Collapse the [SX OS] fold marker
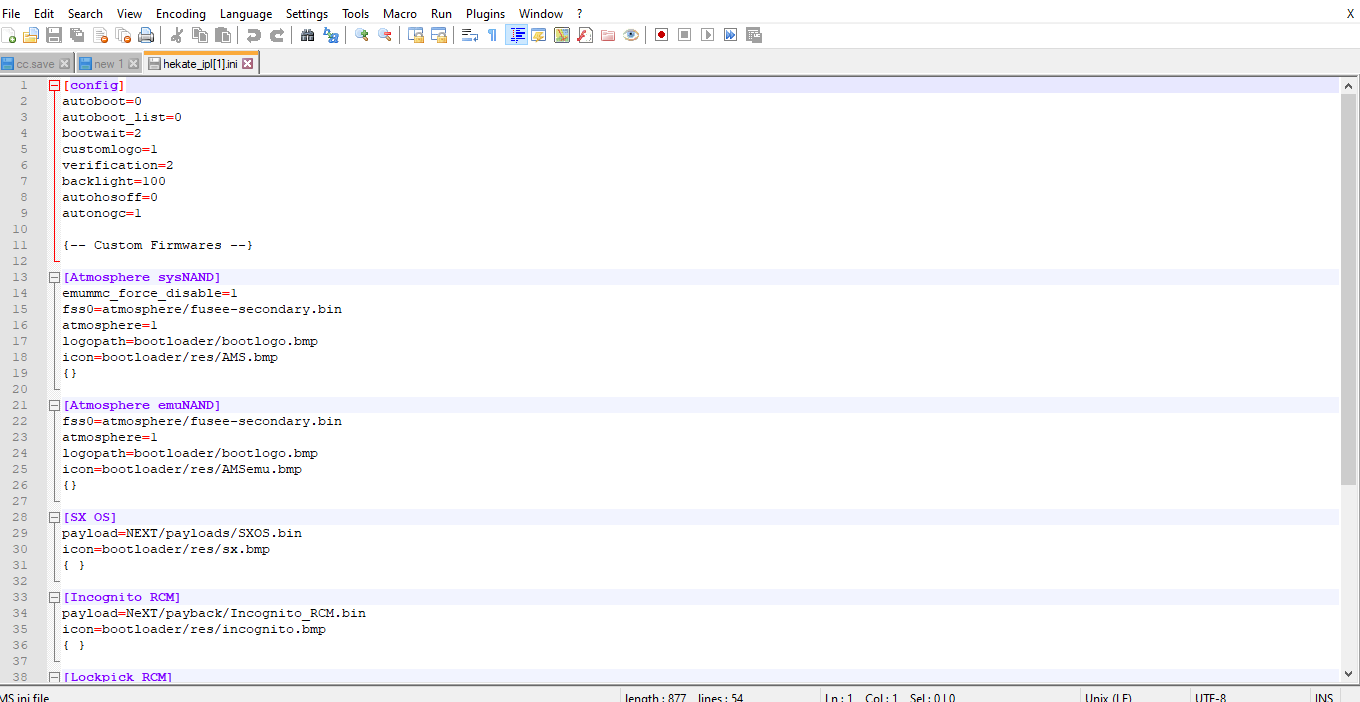 [54, 517]
